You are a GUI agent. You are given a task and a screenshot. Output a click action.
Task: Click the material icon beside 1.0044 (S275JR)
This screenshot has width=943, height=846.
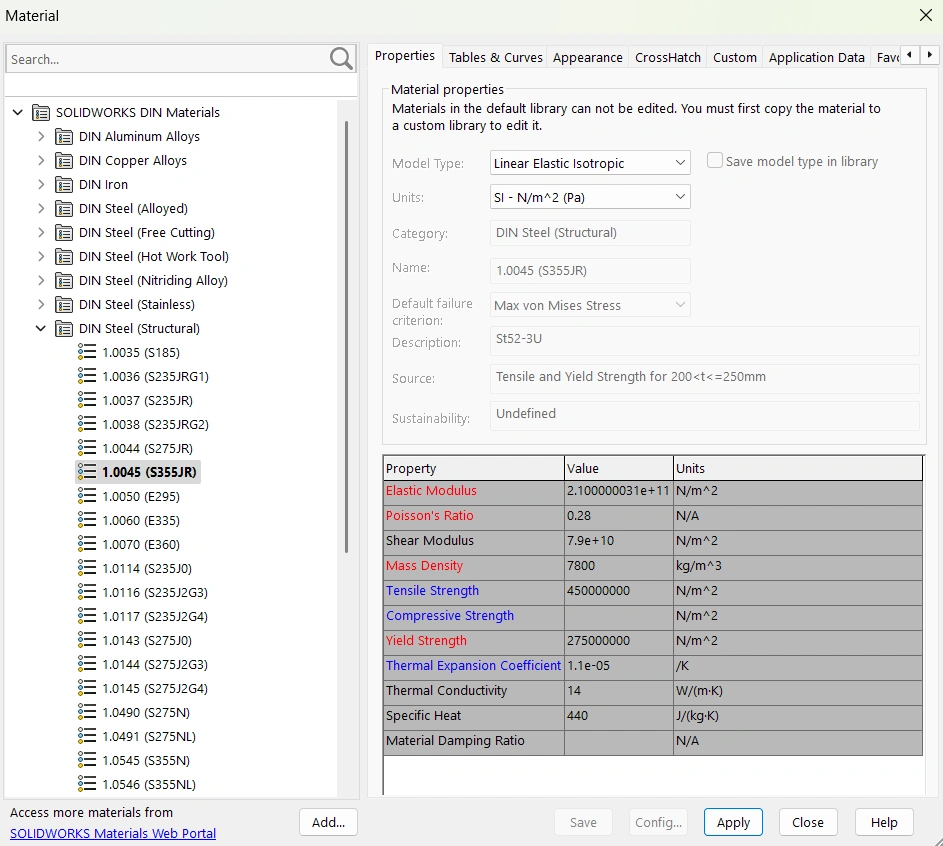pyautogui.click(x=87, y=448)
